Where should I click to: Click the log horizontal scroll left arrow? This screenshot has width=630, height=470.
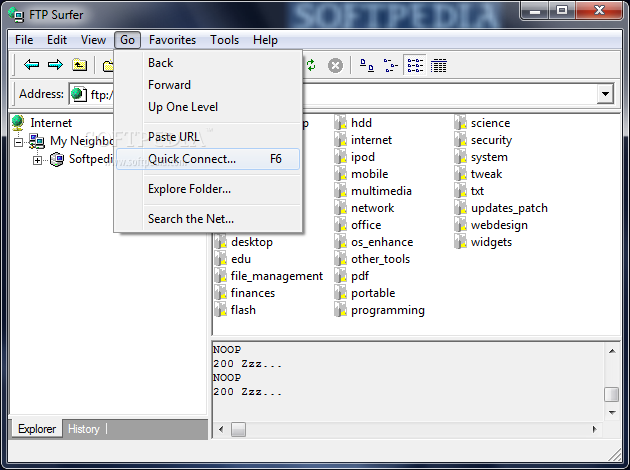click(x=221, y=429)
